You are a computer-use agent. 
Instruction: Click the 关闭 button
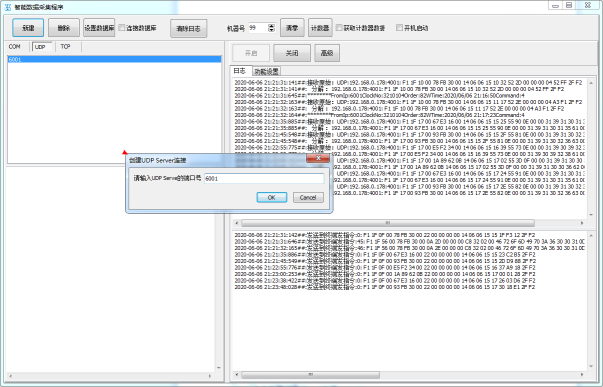point(292,53)
